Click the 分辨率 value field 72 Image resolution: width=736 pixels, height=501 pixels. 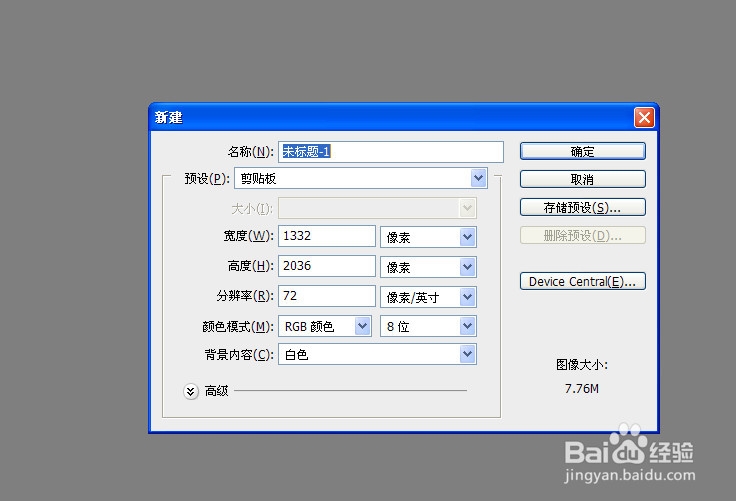click(327, 296)
